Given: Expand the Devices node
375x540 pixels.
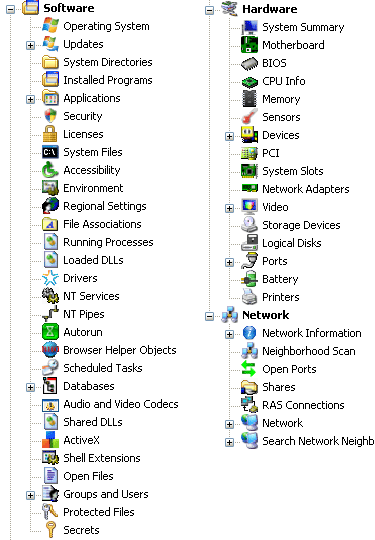Looking at the screenshot, I should [229, 136].
